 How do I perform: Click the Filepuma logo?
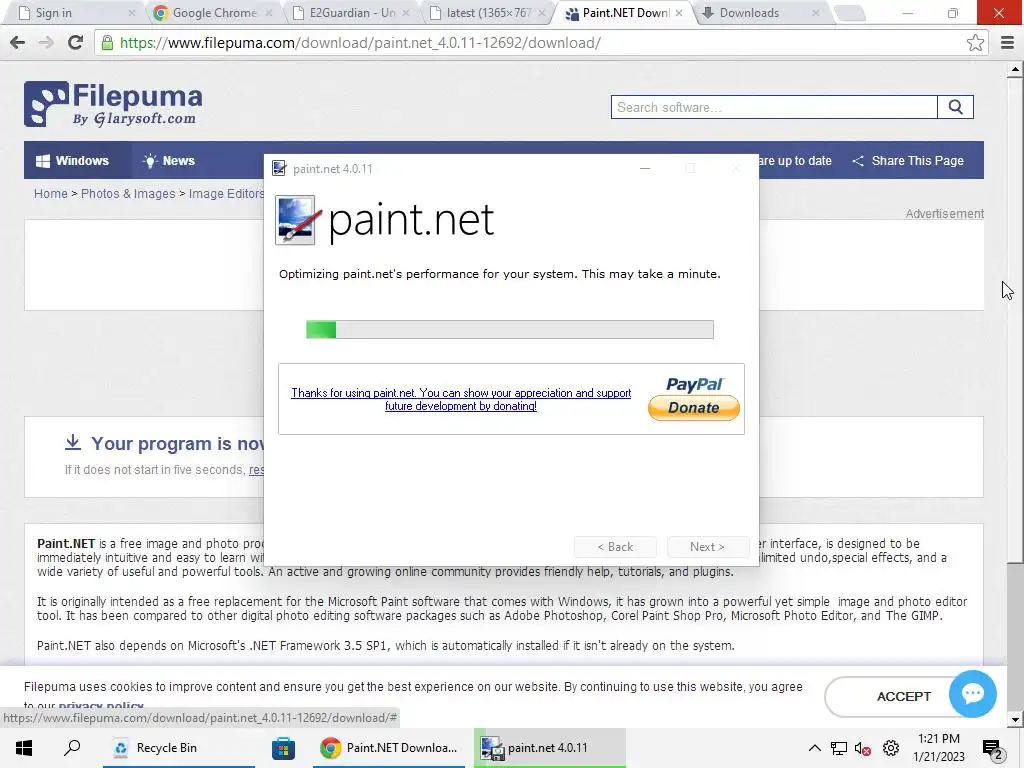[x=113, y=104]
